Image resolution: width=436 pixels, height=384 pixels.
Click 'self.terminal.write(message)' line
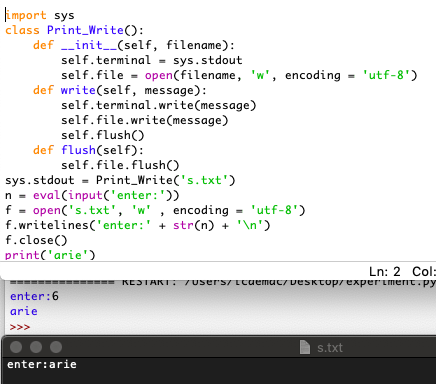coord(159,105)
